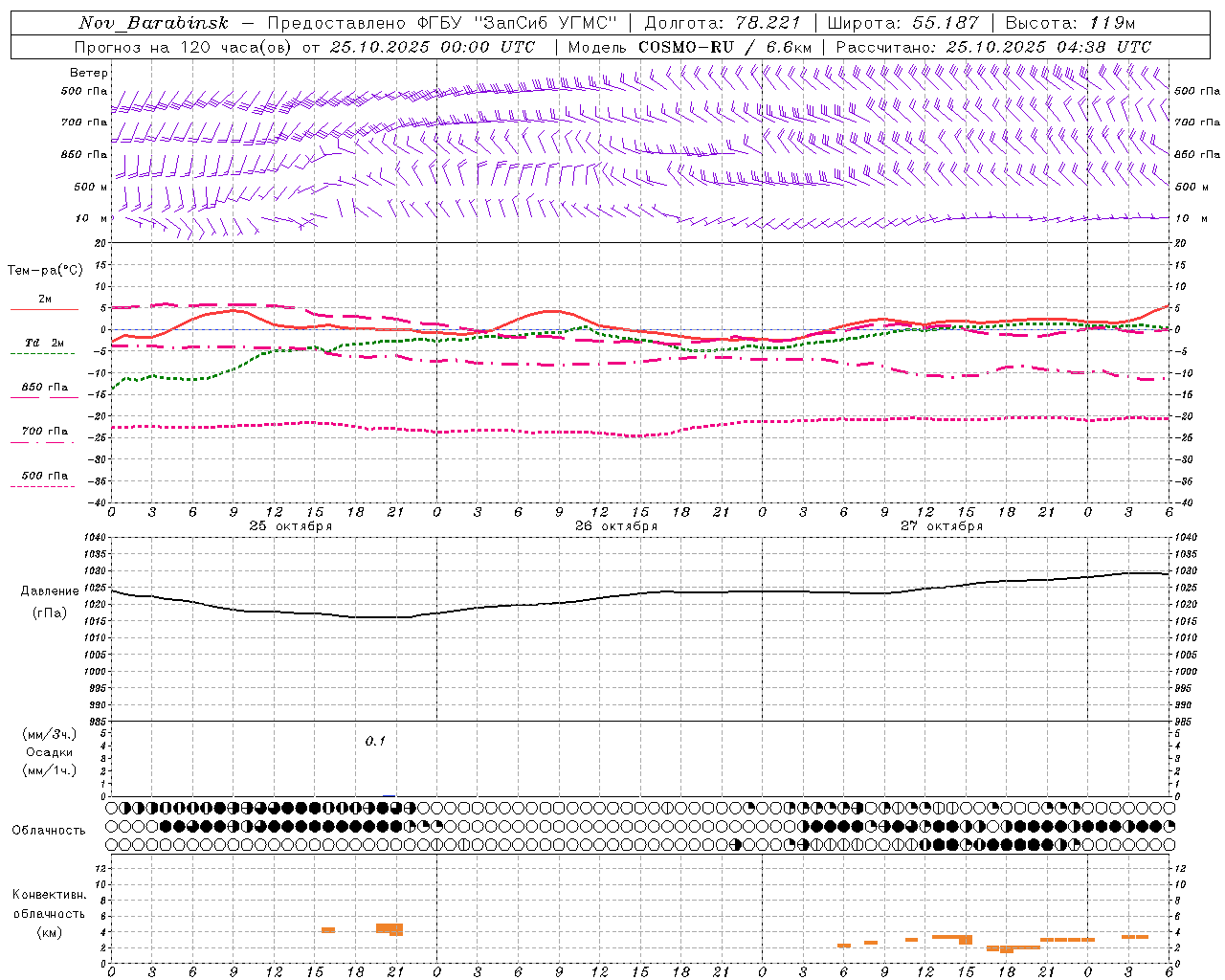The image size is (1225, 980).
Task: Click the date label 27 октября
Action: 942,526
